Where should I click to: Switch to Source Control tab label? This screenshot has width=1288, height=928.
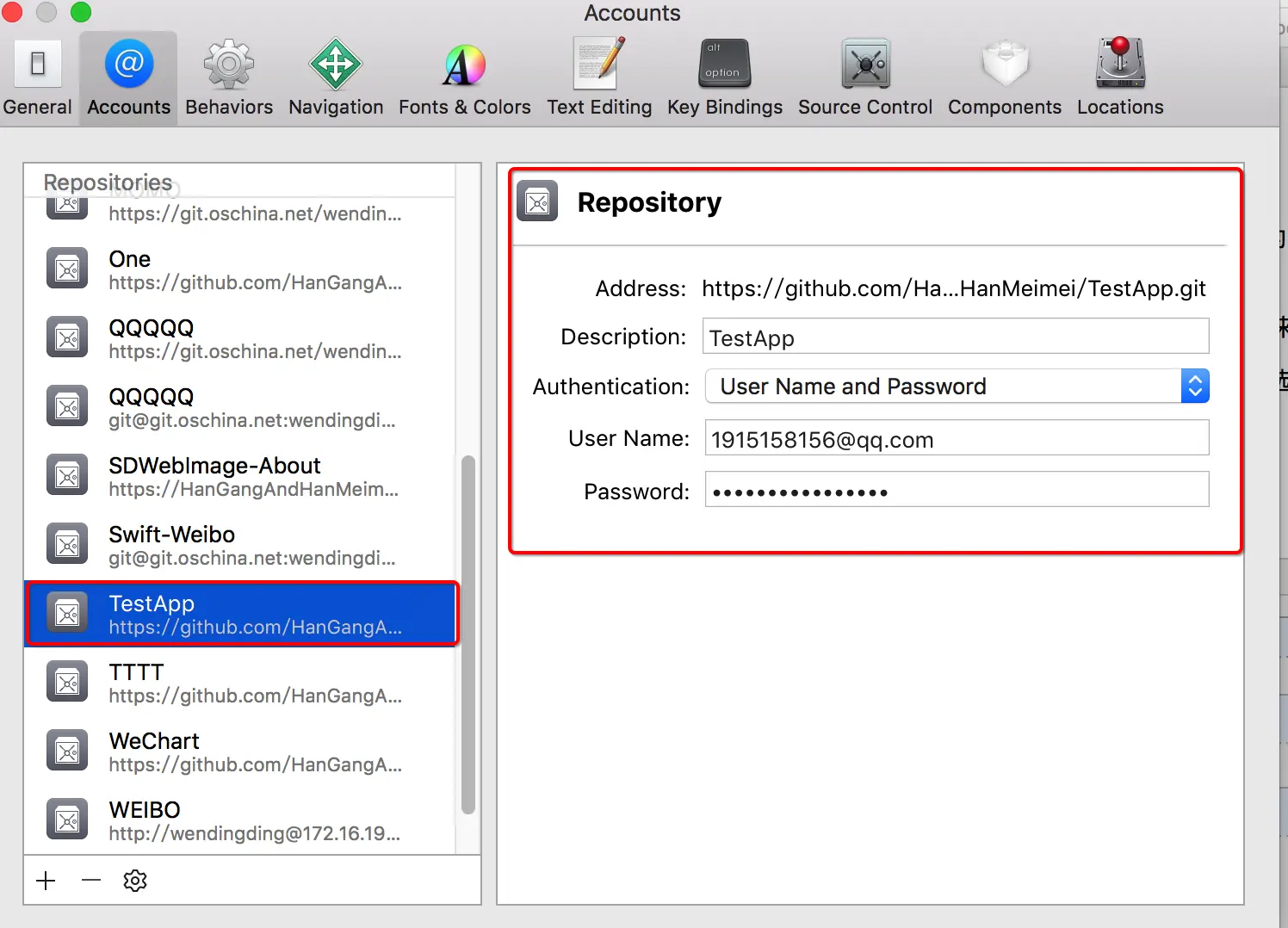coord(865,108)
